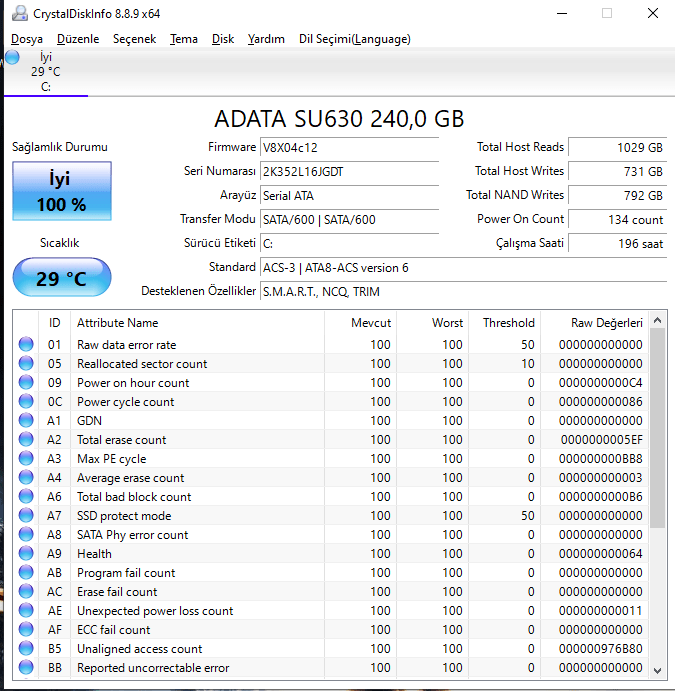Click Total Host Reads value 1029 GB

pyautogui.click(x=617, y=147)
